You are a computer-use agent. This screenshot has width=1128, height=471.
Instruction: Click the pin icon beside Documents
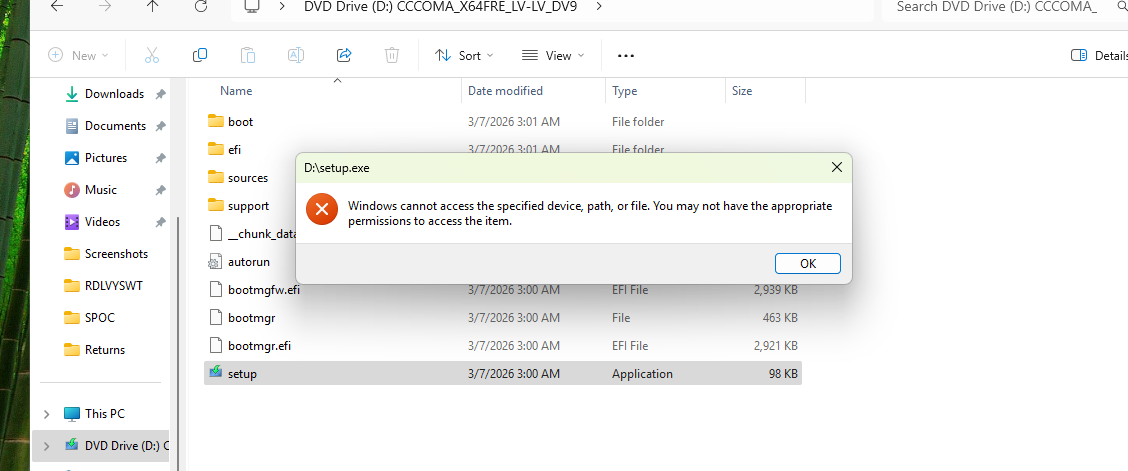pyautogui.click(x=160, y=126)
